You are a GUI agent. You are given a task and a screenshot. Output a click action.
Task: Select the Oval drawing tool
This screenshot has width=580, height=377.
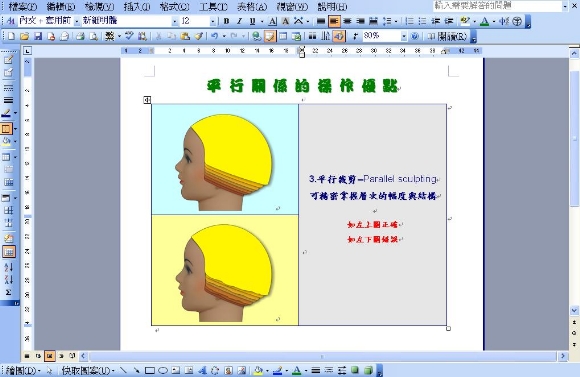click(x=163, y=370)
